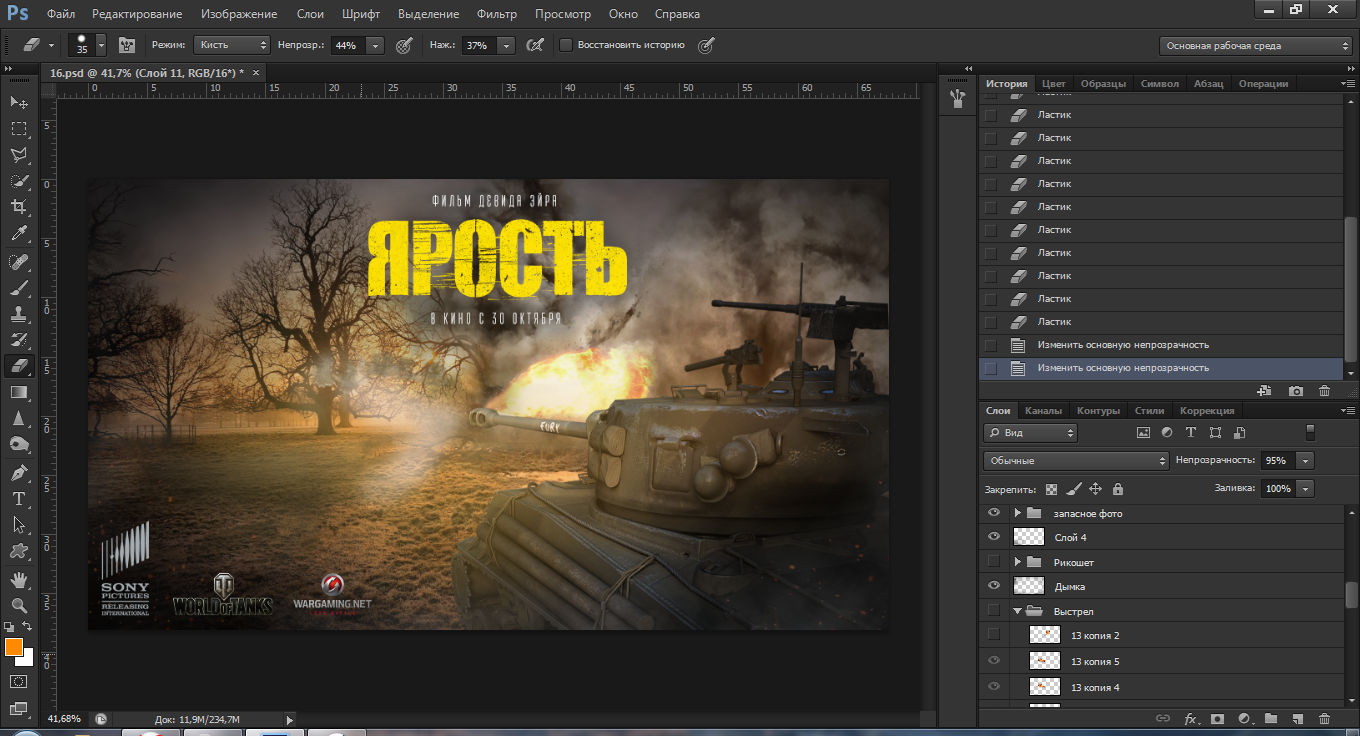Viewport: 1360px width, 736px height.
Task: Open layer 'Непрозрачность' 95% dropdown arrow
Action: (x=1305, y=461)
